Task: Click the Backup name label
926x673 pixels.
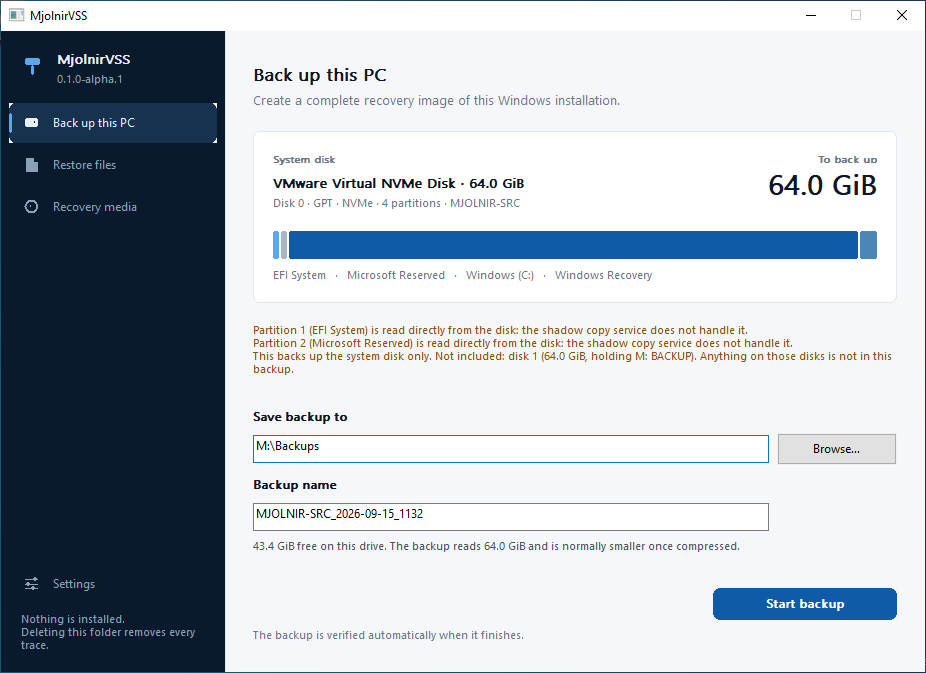Action: [295, 485]
